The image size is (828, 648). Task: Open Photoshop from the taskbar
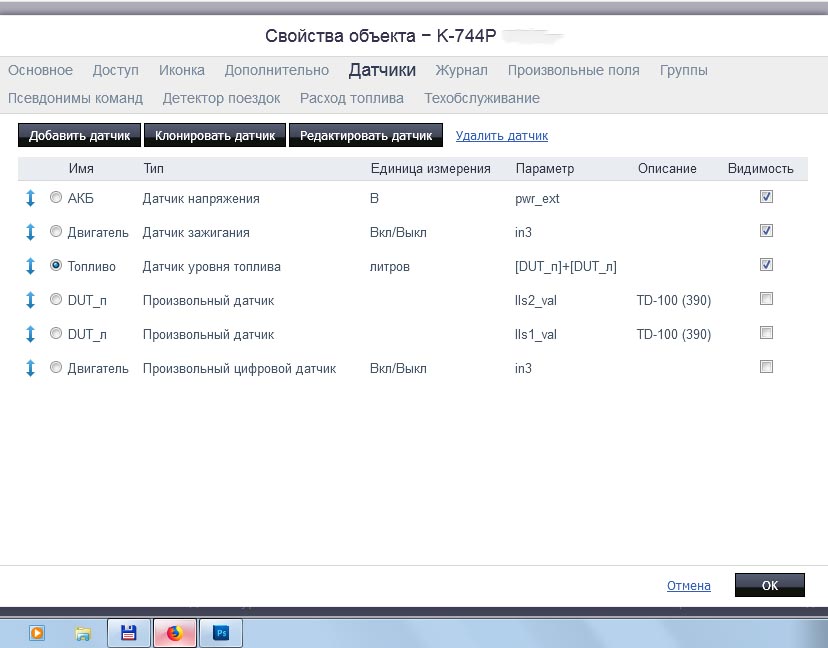tap(221, 632)
